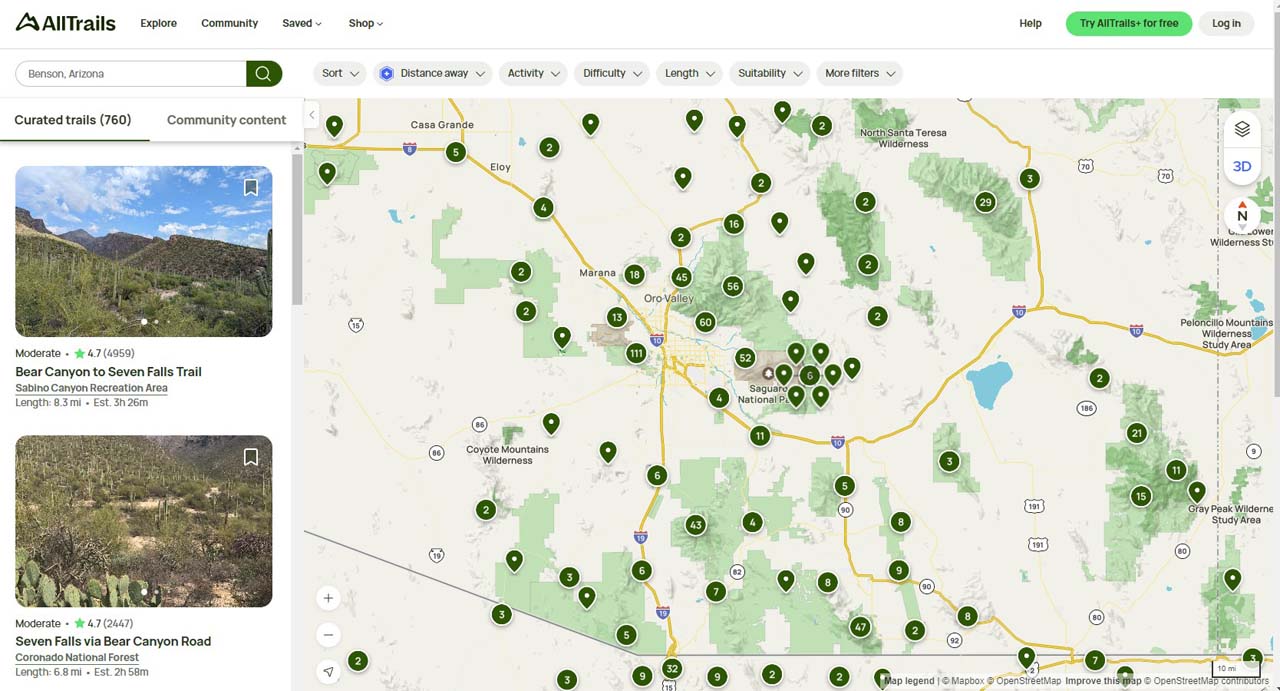Click the Improve this map link
1280x691 pixels.
point(1103,681)
